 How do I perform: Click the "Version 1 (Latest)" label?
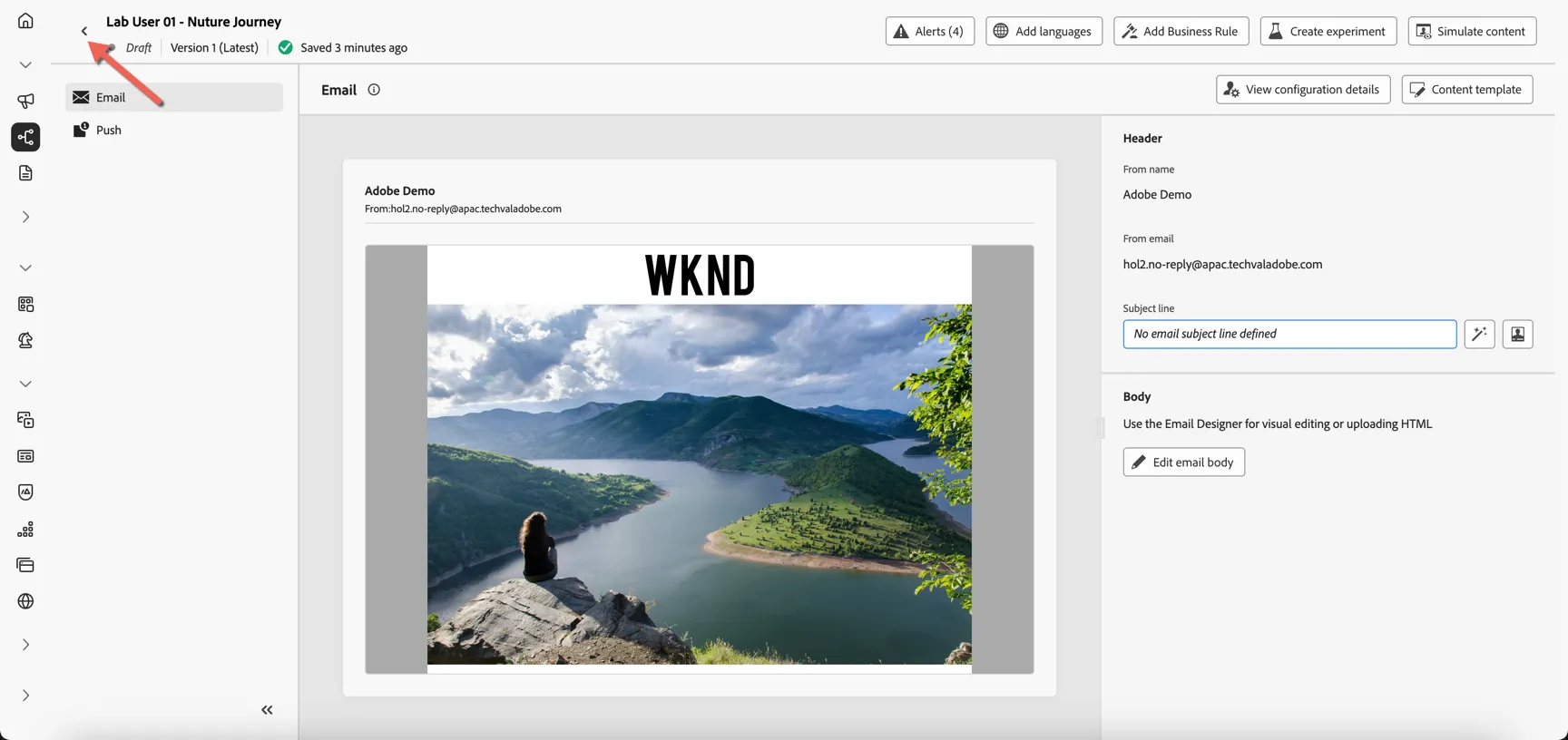(x=214, y=47)
